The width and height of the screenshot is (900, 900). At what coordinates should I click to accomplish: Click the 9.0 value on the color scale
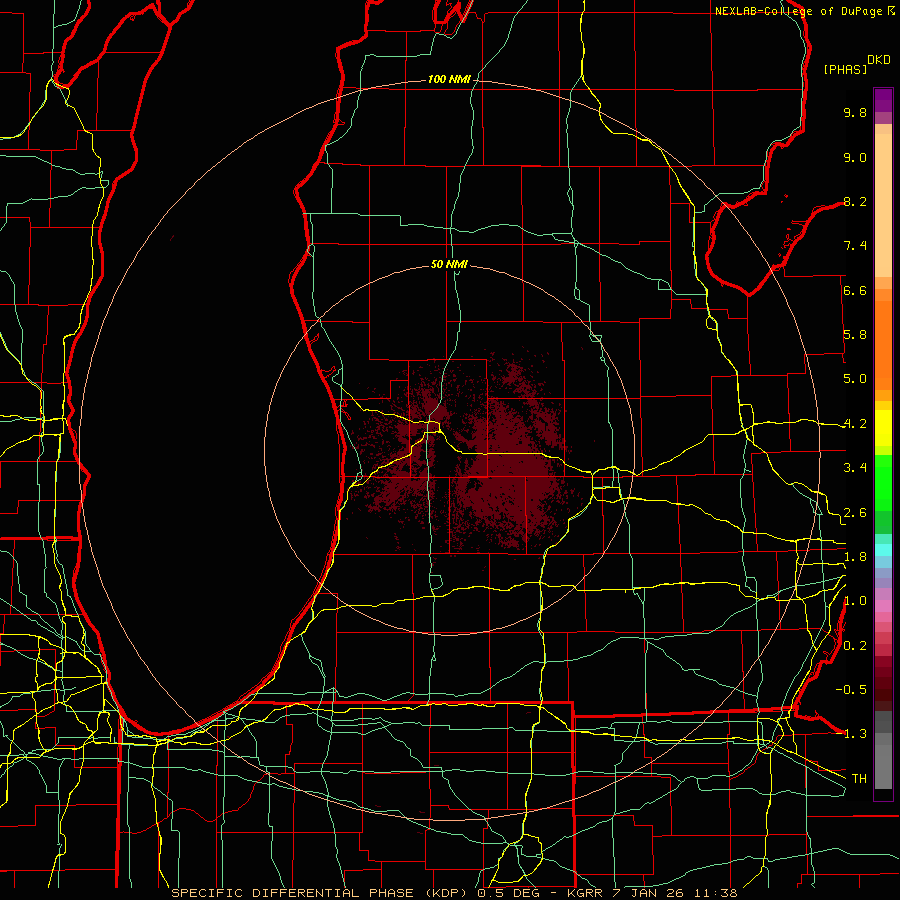(x=855, y=157)
